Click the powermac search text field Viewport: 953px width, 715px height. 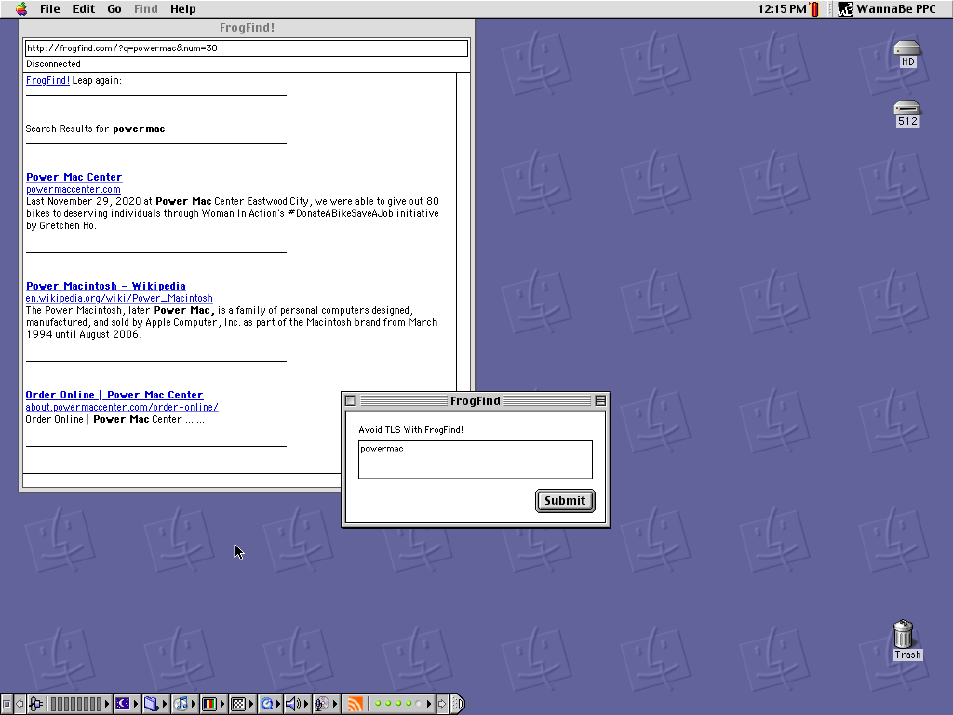click(x=475, y=460)
